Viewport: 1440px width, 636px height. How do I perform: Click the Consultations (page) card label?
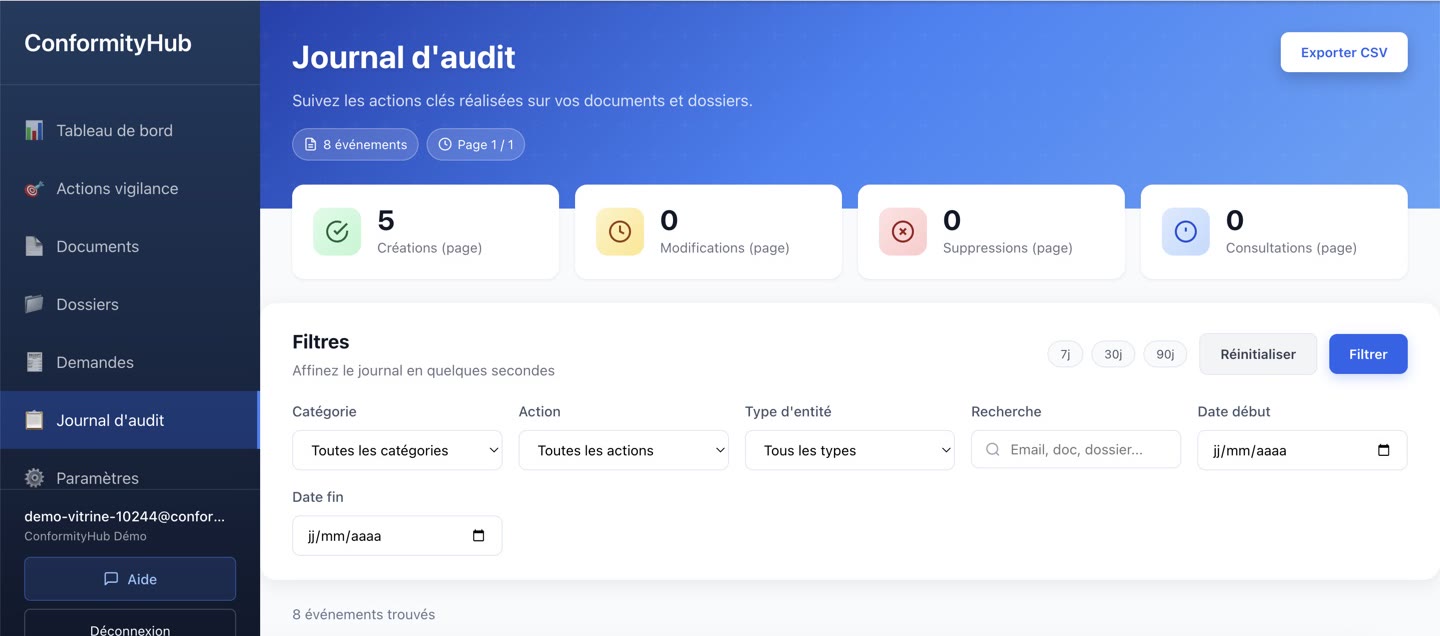tap(1291, 248)
